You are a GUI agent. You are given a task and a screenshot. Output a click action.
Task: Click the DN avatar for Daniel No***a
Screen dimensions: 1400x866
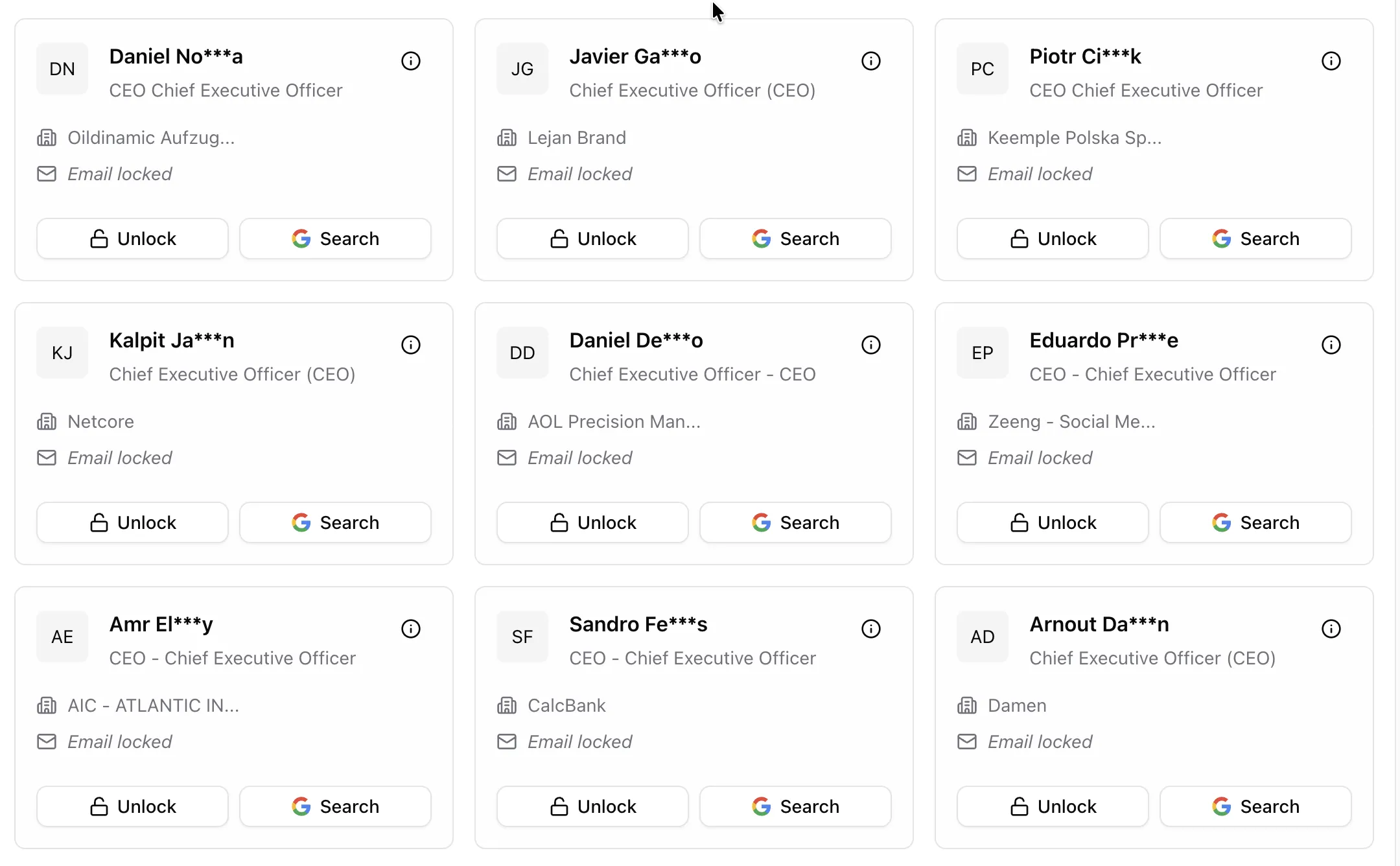tap(62, 69)
